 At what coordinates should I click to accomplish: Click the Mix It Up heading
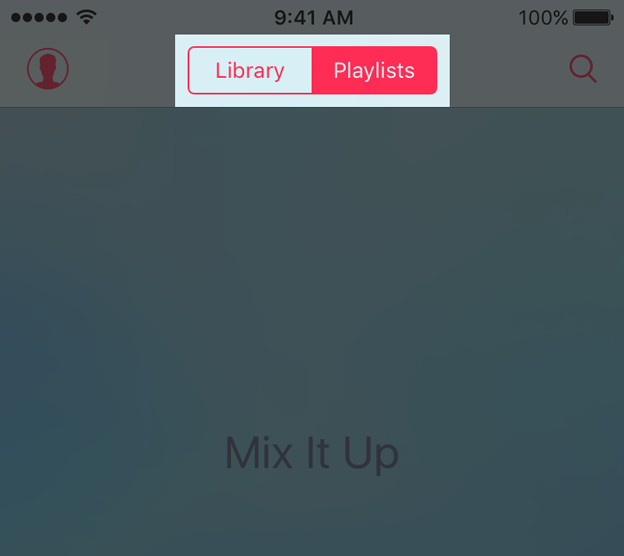point(312,454)
